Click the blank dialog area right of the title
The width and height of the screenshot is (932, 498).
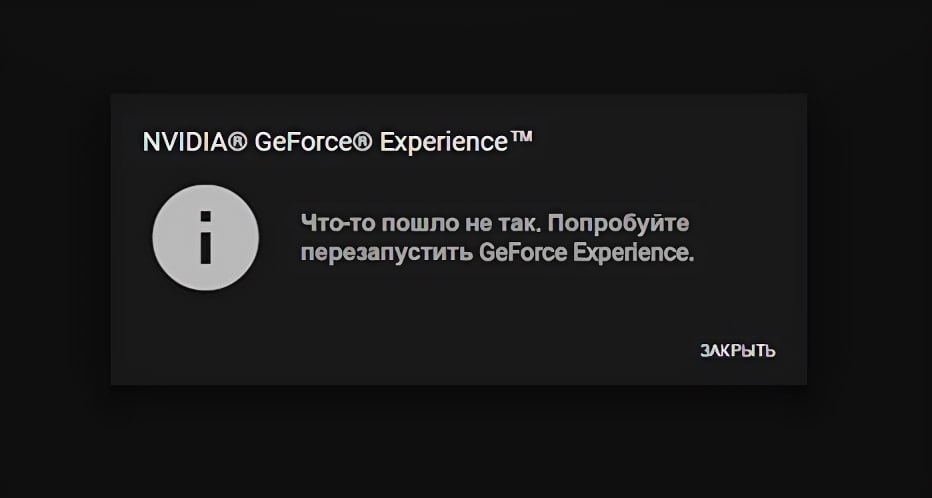666,142
